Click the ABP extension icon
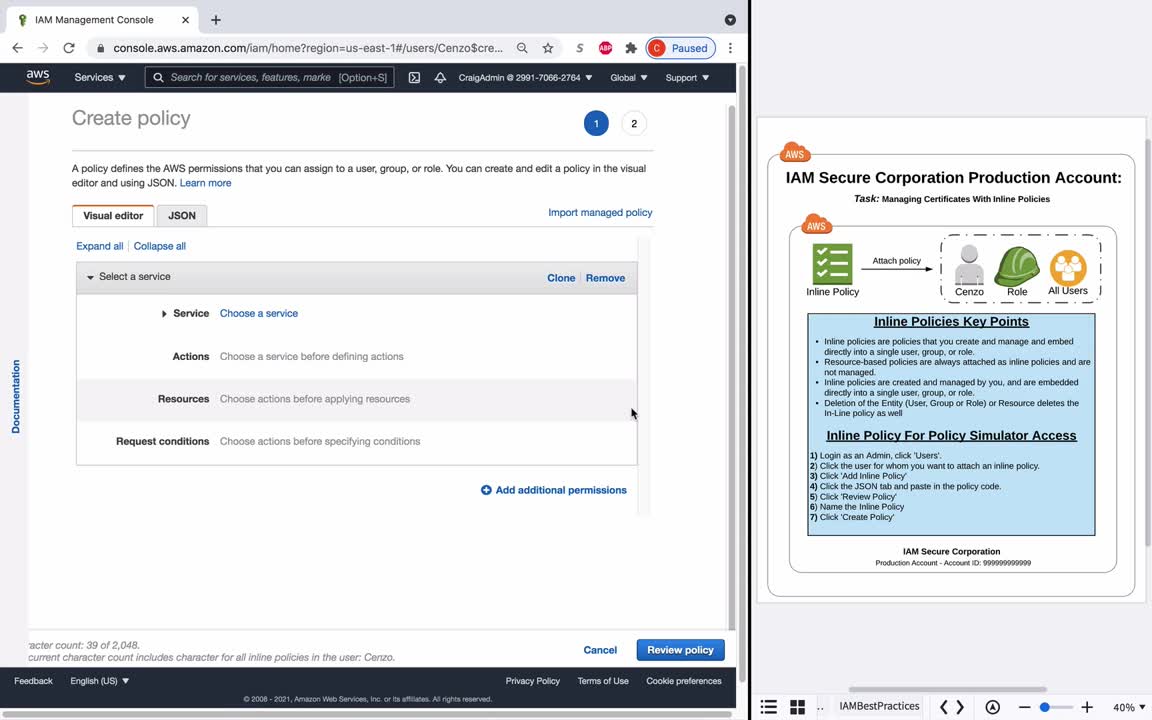1152x720 pixels. [605, 48]
